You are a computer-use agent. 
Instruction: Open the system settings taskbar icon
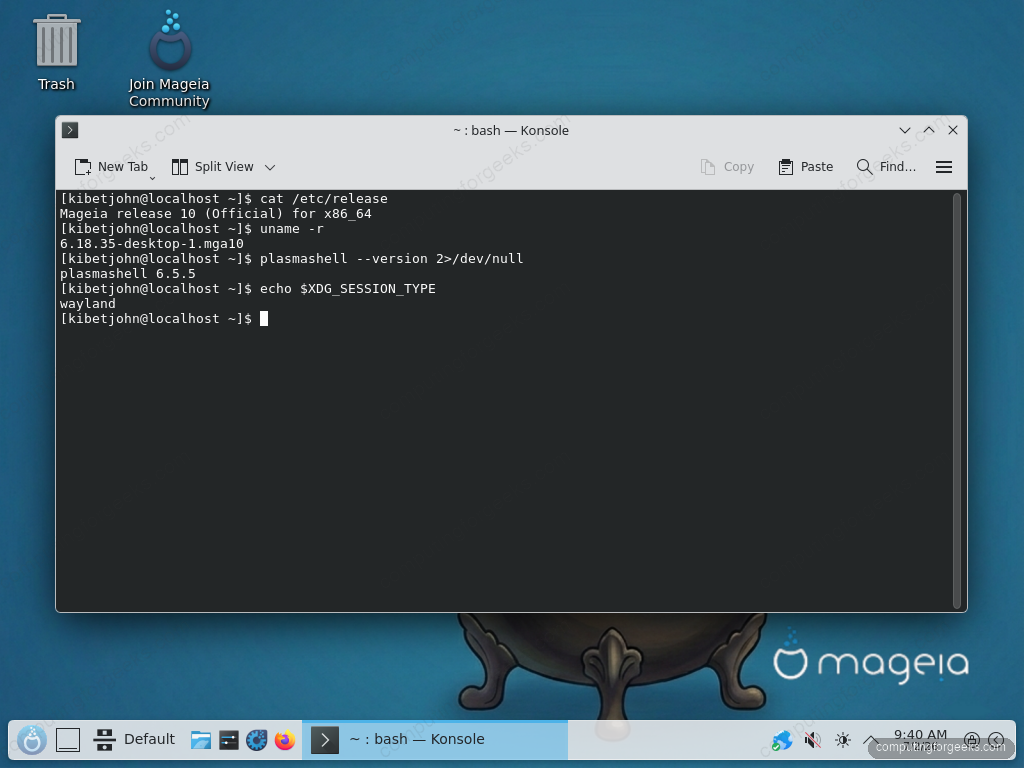pyautogui.click(x=229, y=740)
